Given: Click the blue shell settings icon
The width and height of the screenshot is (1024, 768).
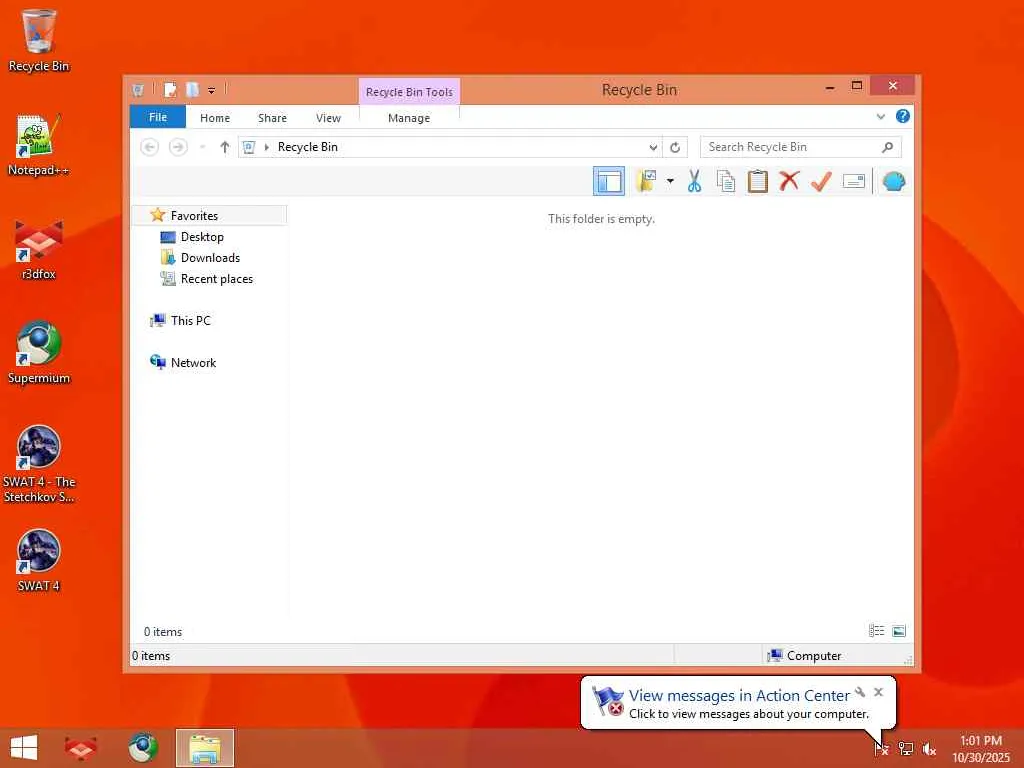Looking at the screenshot, I should [x=893, y=181].
